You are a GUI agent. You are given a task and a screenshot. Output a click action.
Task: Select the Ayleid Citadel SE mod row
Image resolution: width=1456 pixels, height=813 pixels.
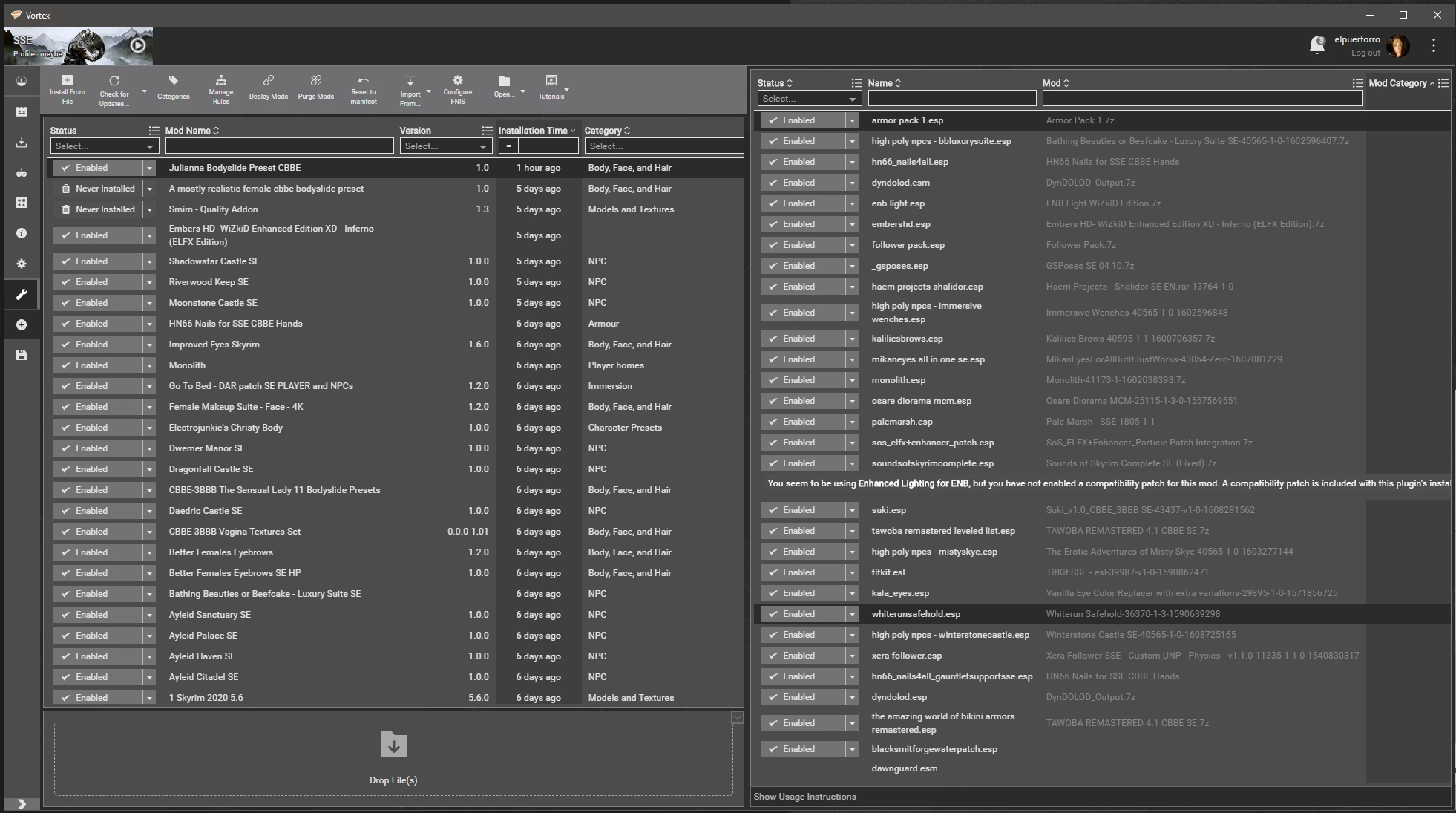pyautogui.click(x=395, y=677)
